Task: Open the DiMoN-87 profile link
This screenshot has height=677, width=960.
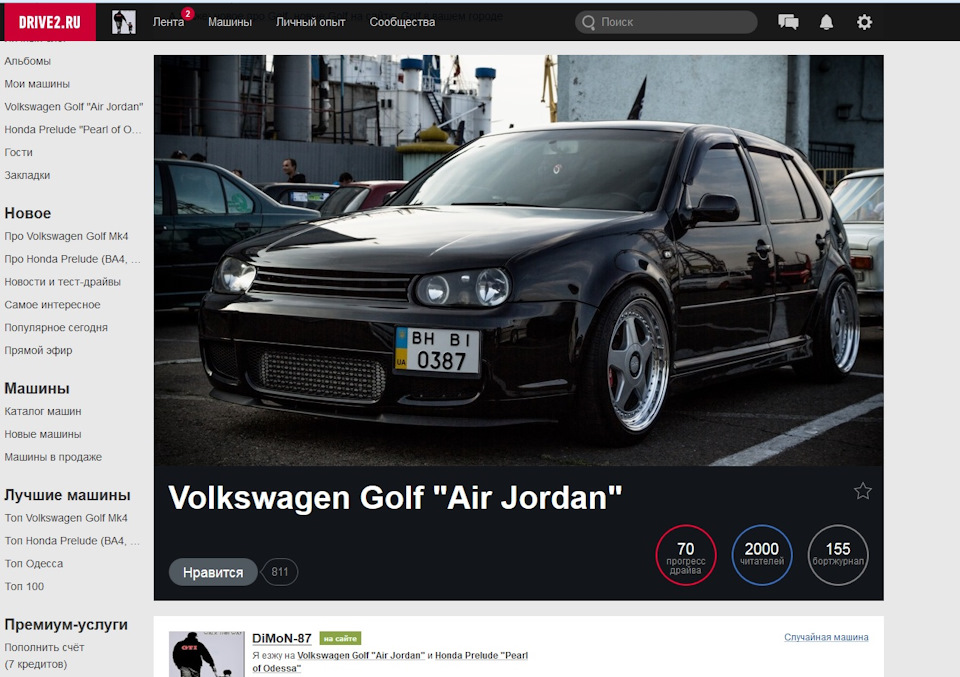Action: (x=282, y=638)
